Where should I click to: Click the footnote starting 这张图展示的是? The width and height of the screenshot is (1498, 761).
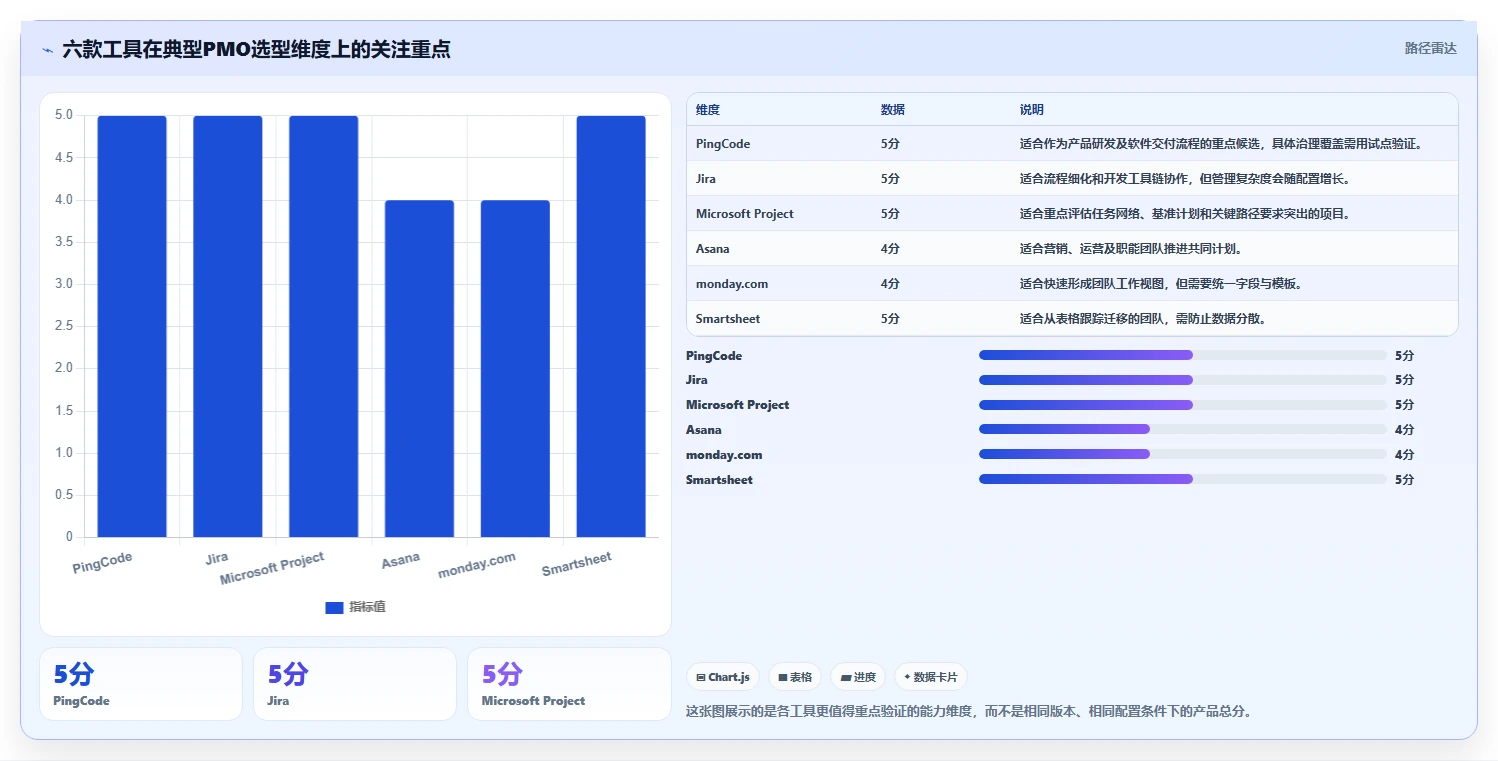tap(969, 712)
